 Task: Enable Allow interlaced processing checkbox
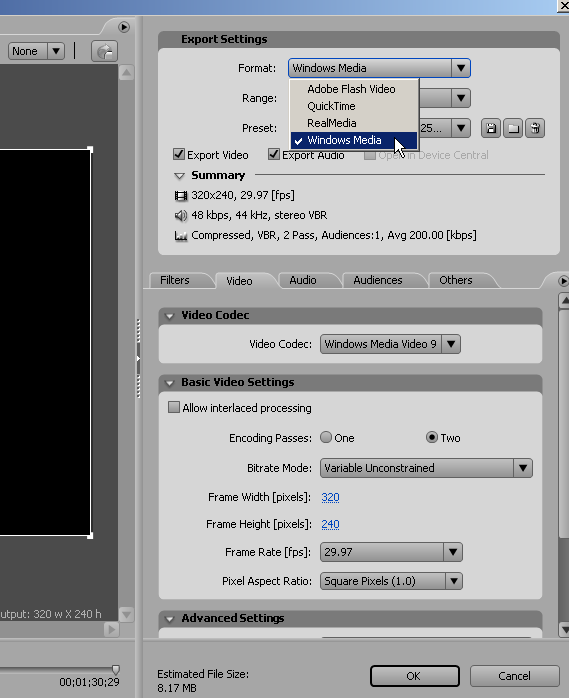click(174, 407)
